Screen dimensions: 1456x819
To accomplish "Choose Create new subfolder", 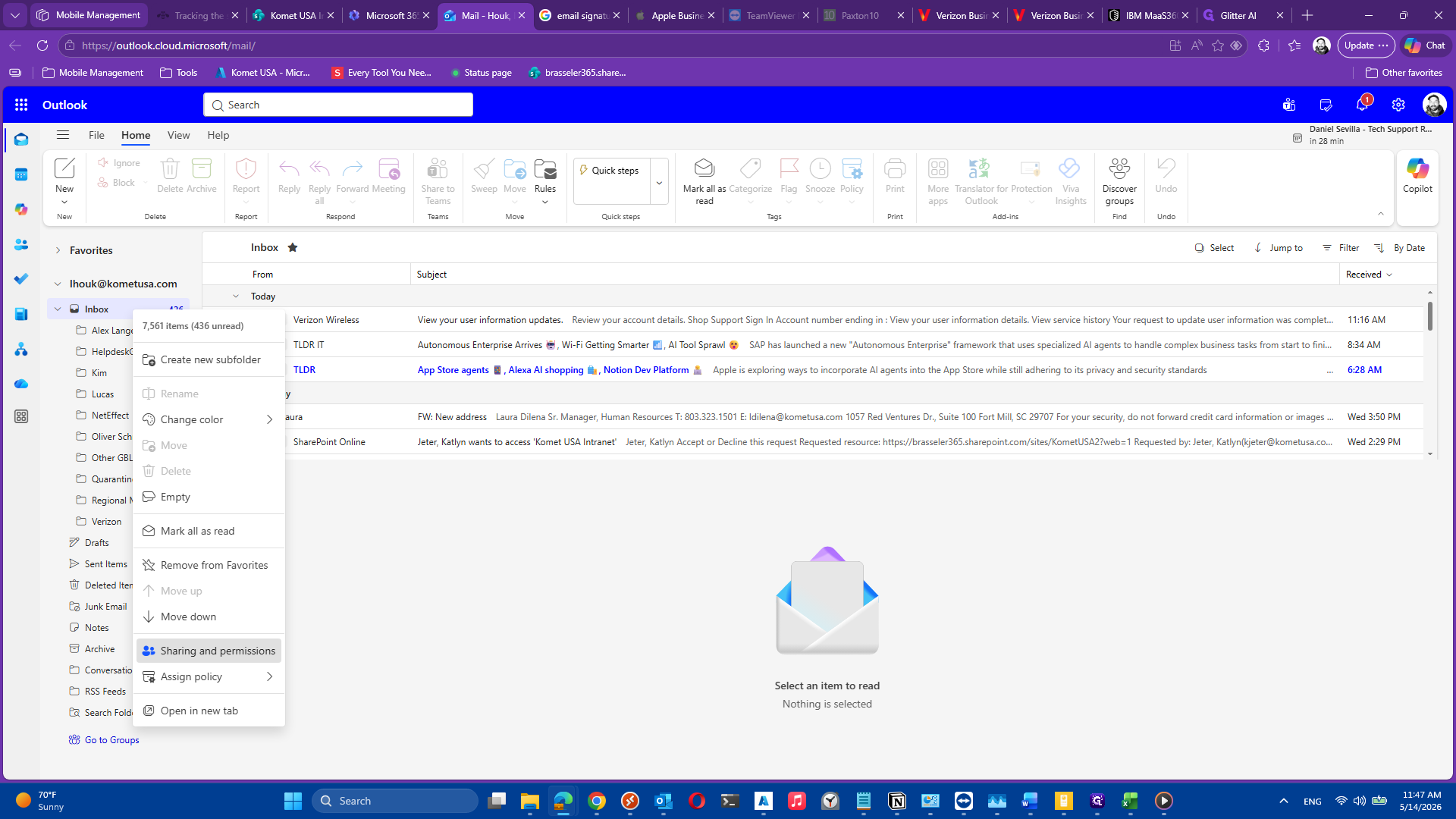I will (x=209, y=359).
